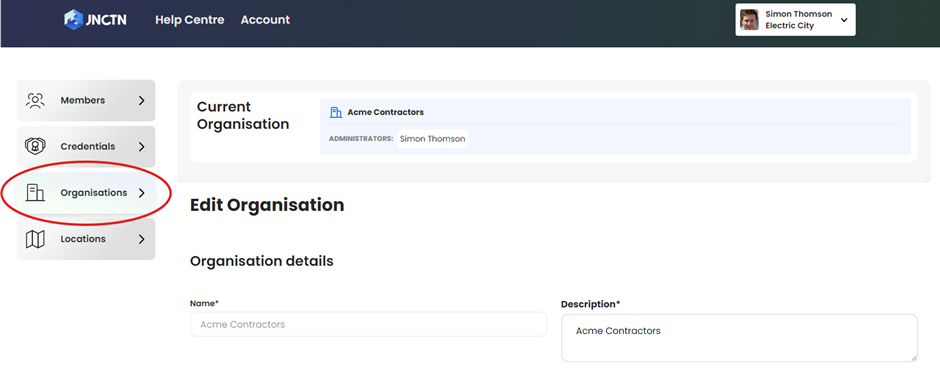The width and height of the screenshot is (940, 375).
Task: Open the Help Centre menu
Action: (189, 20)
